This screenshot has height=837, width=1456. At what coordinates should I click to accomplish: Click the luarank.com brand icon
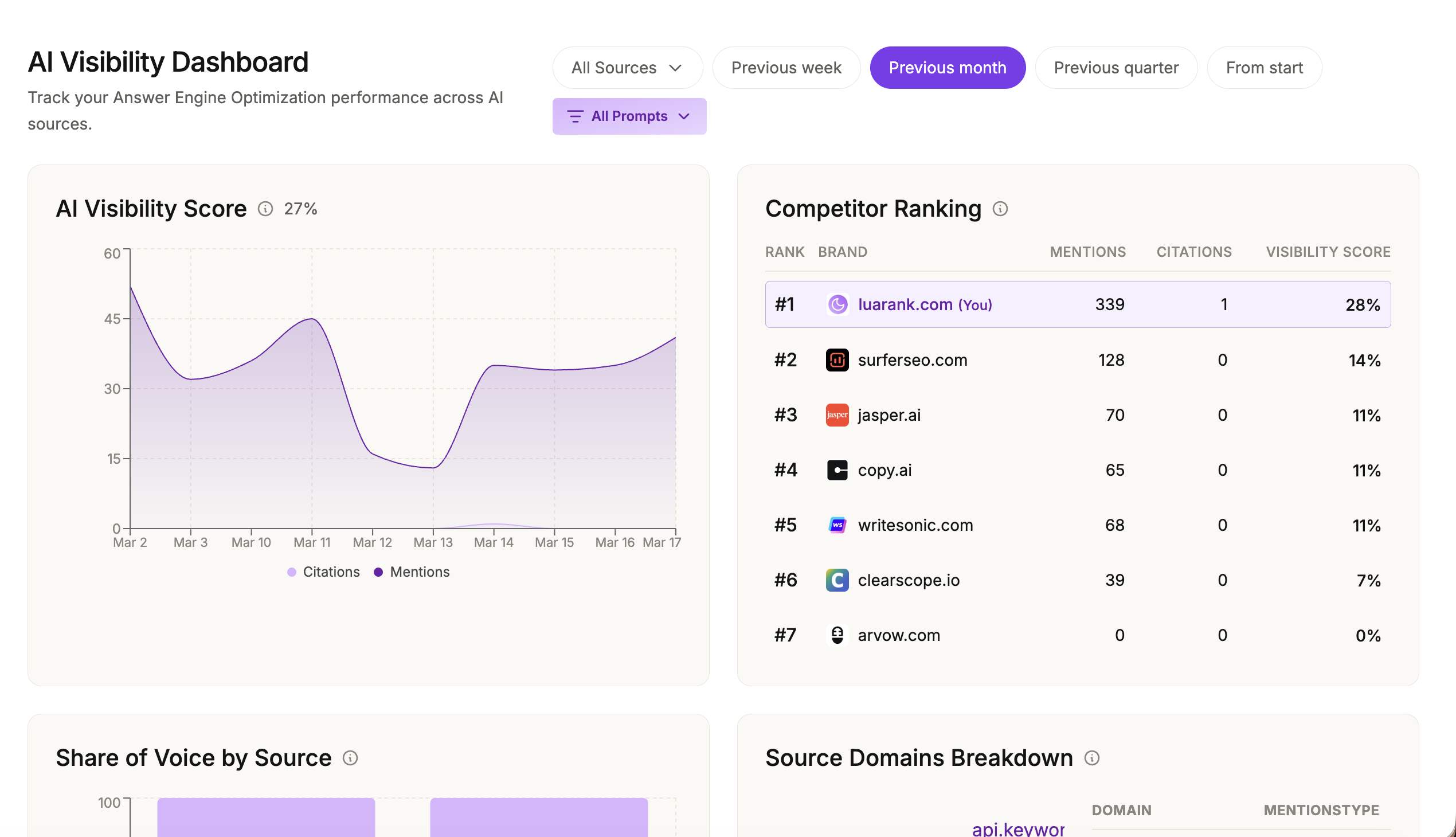pos(837,304)
